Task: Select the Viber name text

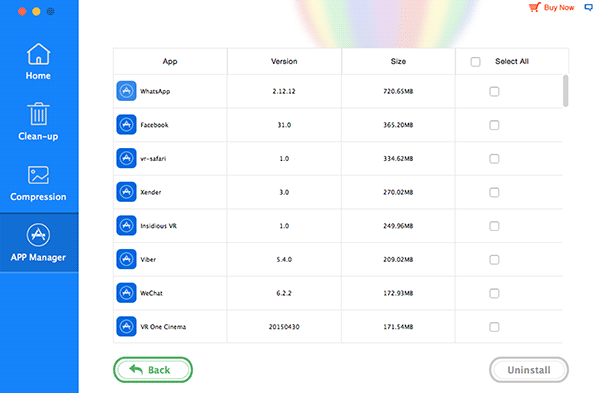Action: point(148,260)
